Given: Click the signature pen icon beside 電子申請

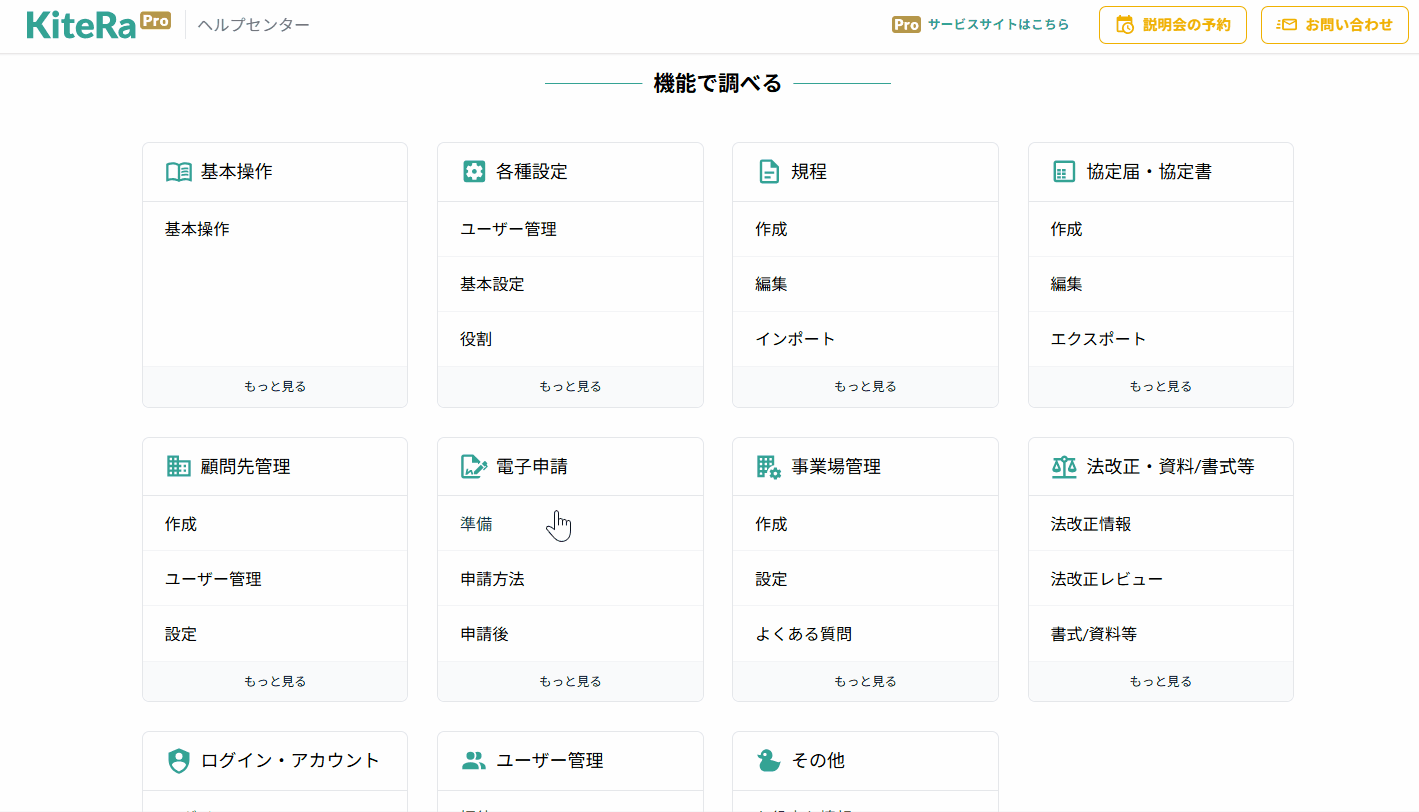Looking at the screenshot, I should (474, 466).
